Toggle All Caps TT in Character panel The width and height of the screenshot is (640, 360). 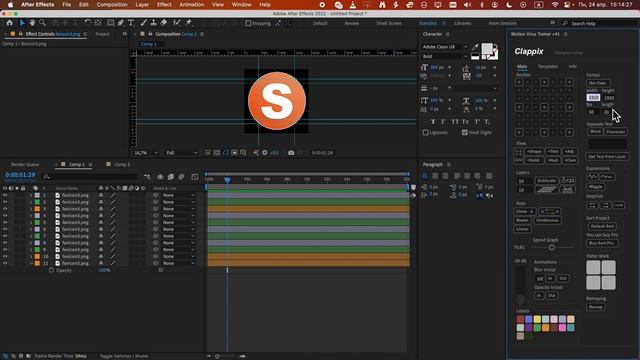(x=455, y=122)
